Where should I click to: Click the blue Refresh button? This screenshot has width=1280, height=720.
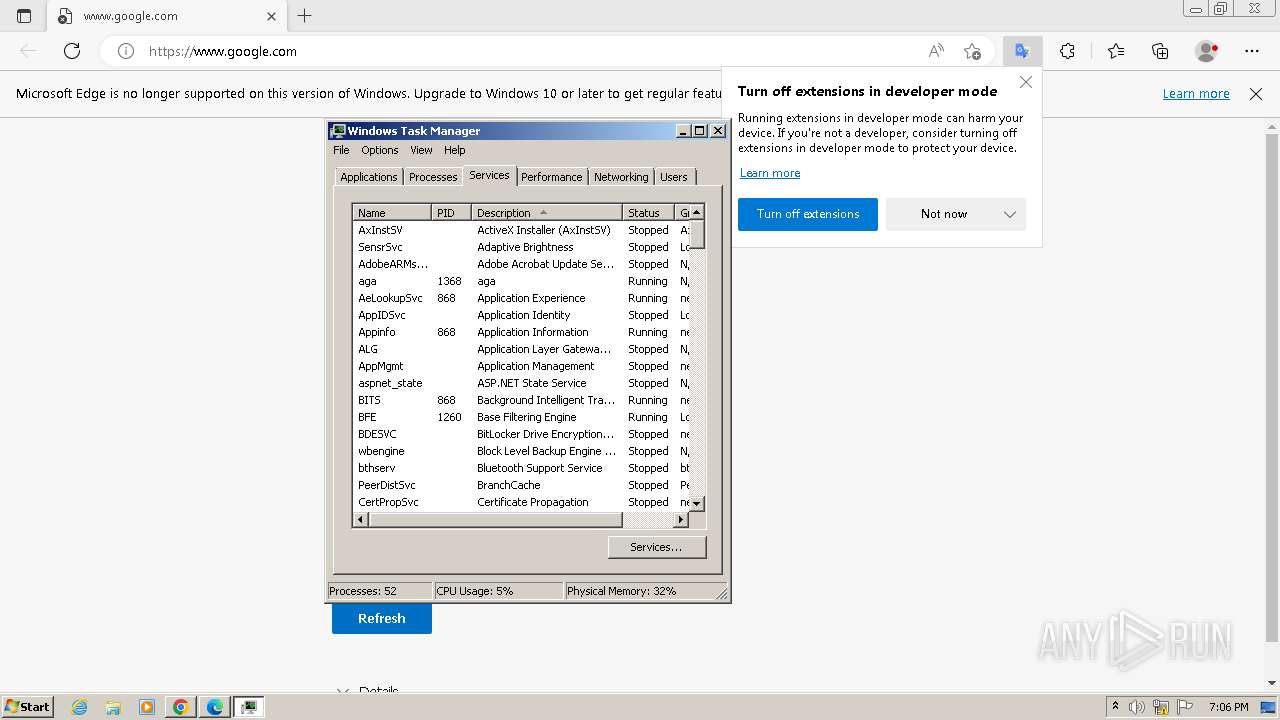[x=382, y=618]
